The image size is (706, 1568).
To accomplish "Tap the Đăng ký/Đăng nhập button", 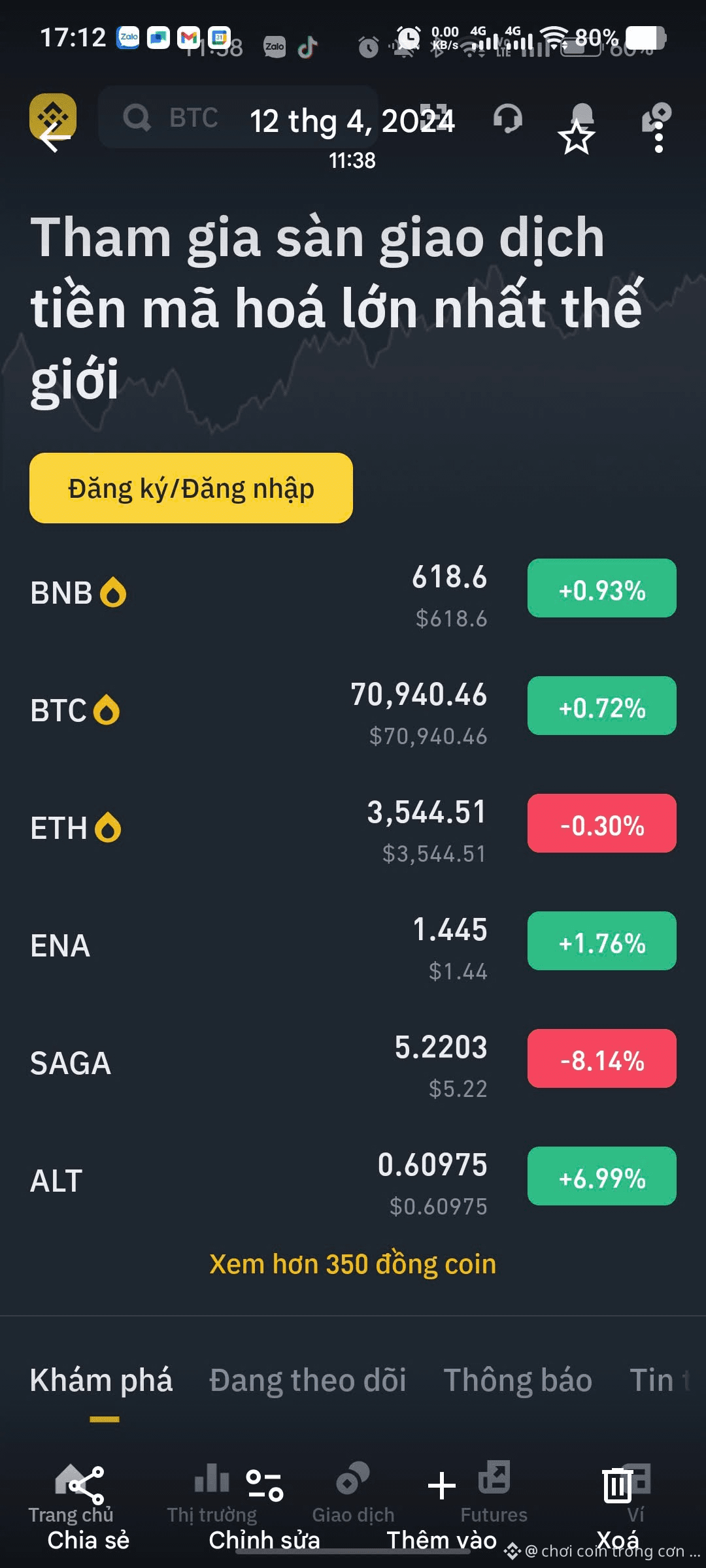I will click(191, 488).
